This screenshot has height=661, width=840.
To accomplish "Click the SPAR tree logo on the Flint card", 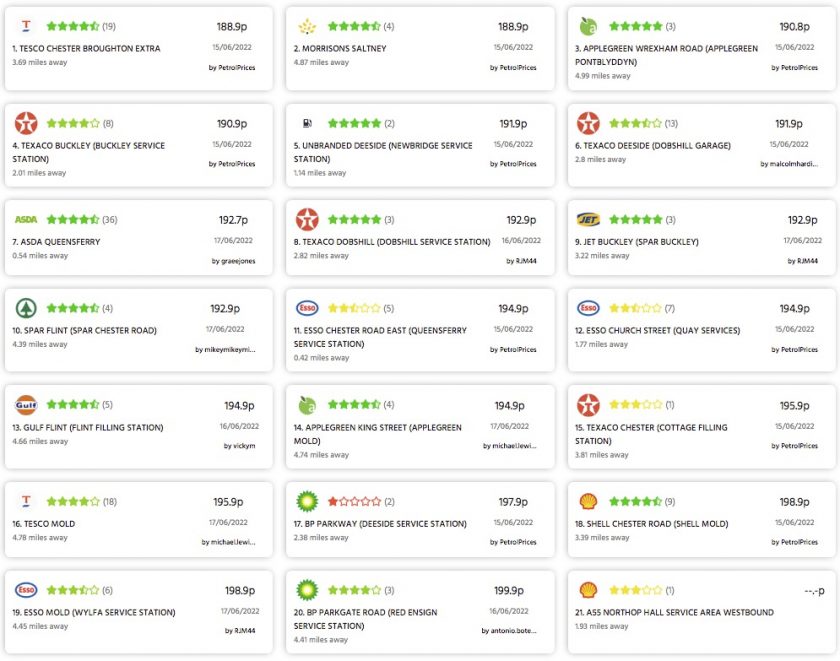I will click(x=26, y=308).
